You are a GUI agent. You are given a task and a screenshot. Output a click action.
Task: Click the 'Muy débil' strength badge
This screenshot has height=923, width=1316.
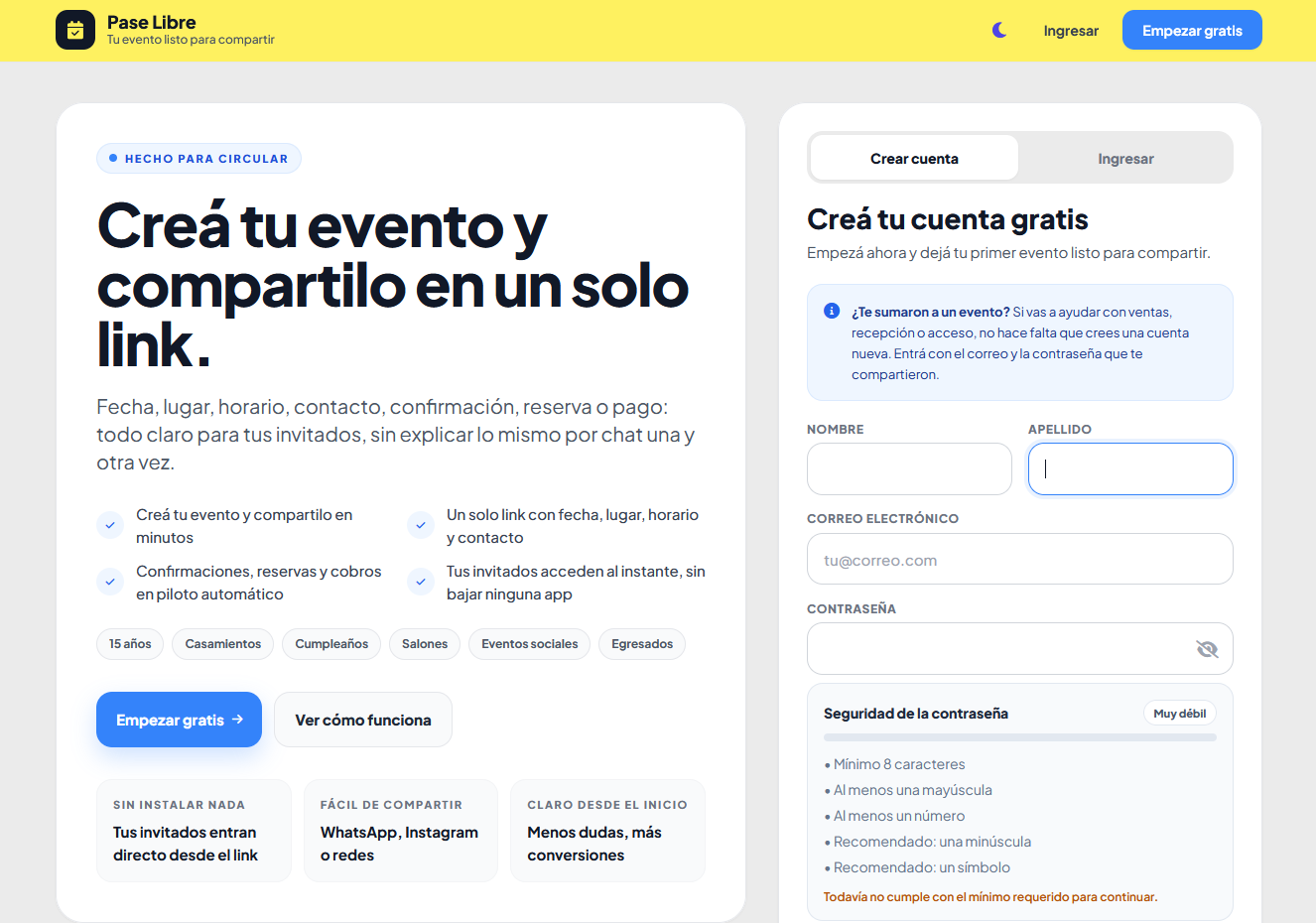1180,714
